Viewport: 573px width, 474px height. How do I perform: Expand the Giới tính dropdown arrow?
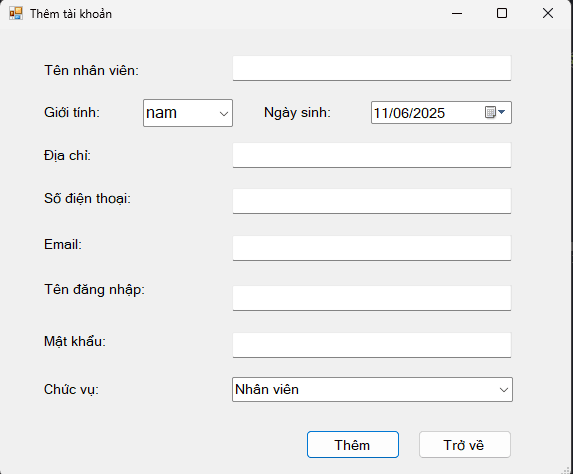pos(224,113)
